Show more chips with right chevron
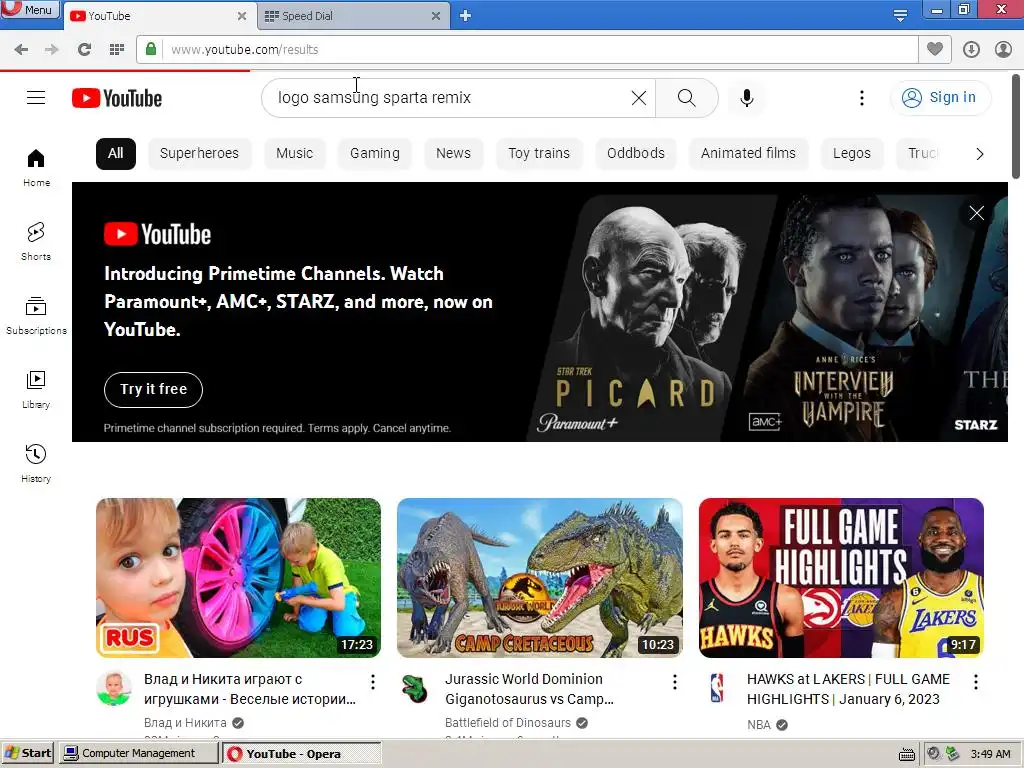Image resolution: width=1024 pixels, height=768 pixels. point(979,154)
